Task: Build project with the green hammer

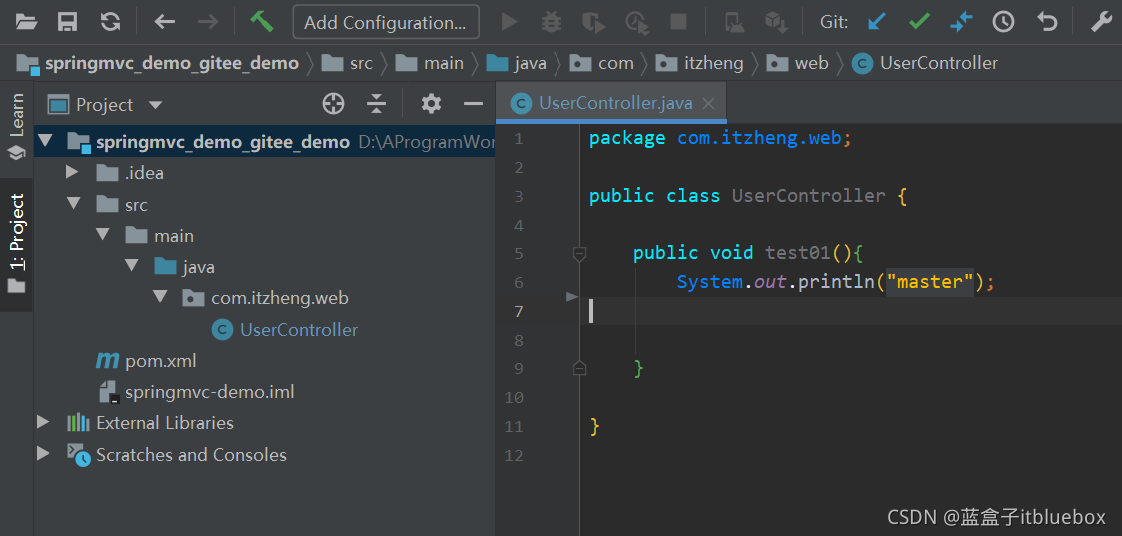Action: (262, 21)
